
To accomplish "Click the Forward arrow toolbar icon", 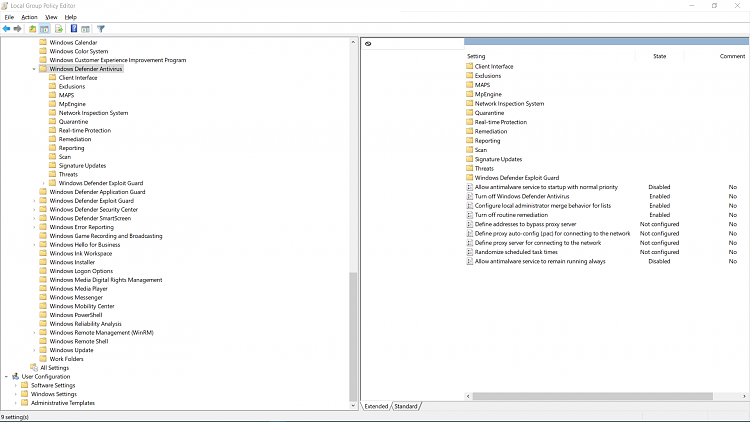I will pyautogui.click(x=18, y=29).
